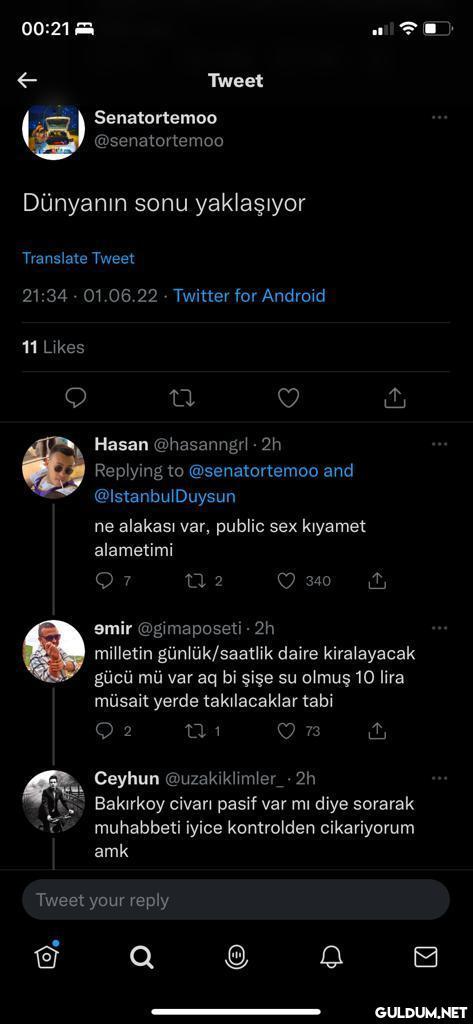
Task: Open more options on Hasan's reply
Action: (x=440, y=444)
